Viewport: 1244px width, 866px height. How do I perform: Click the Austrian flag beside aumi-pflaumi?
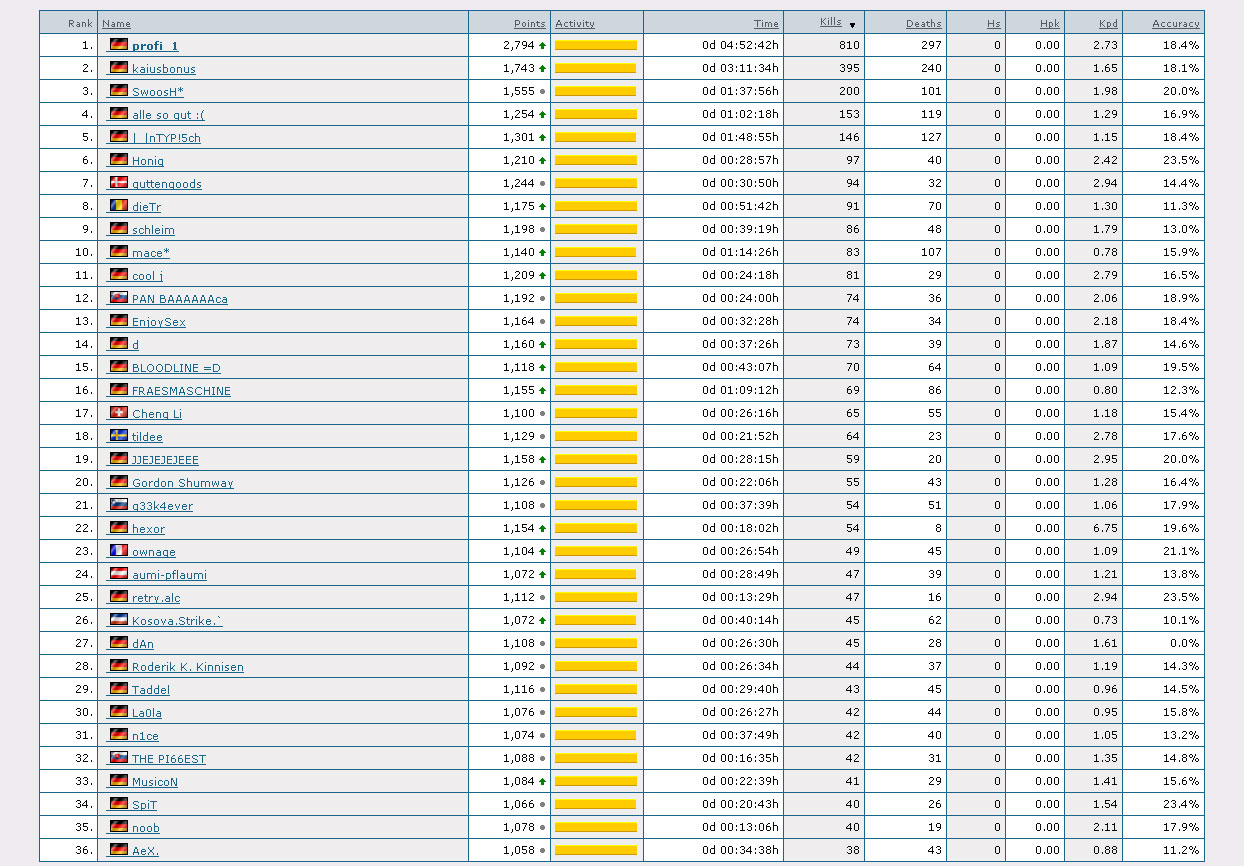(119, 573)
